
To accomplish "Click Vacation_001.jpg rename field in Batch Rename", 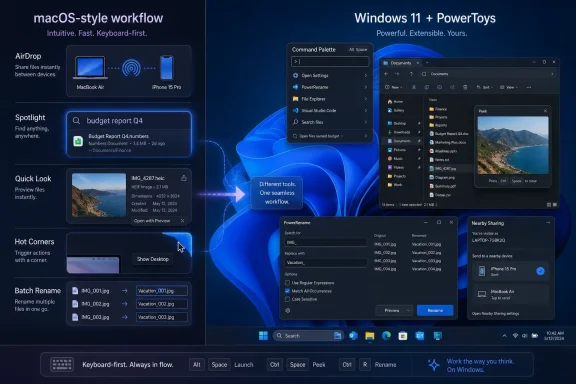I will (162, 291).
